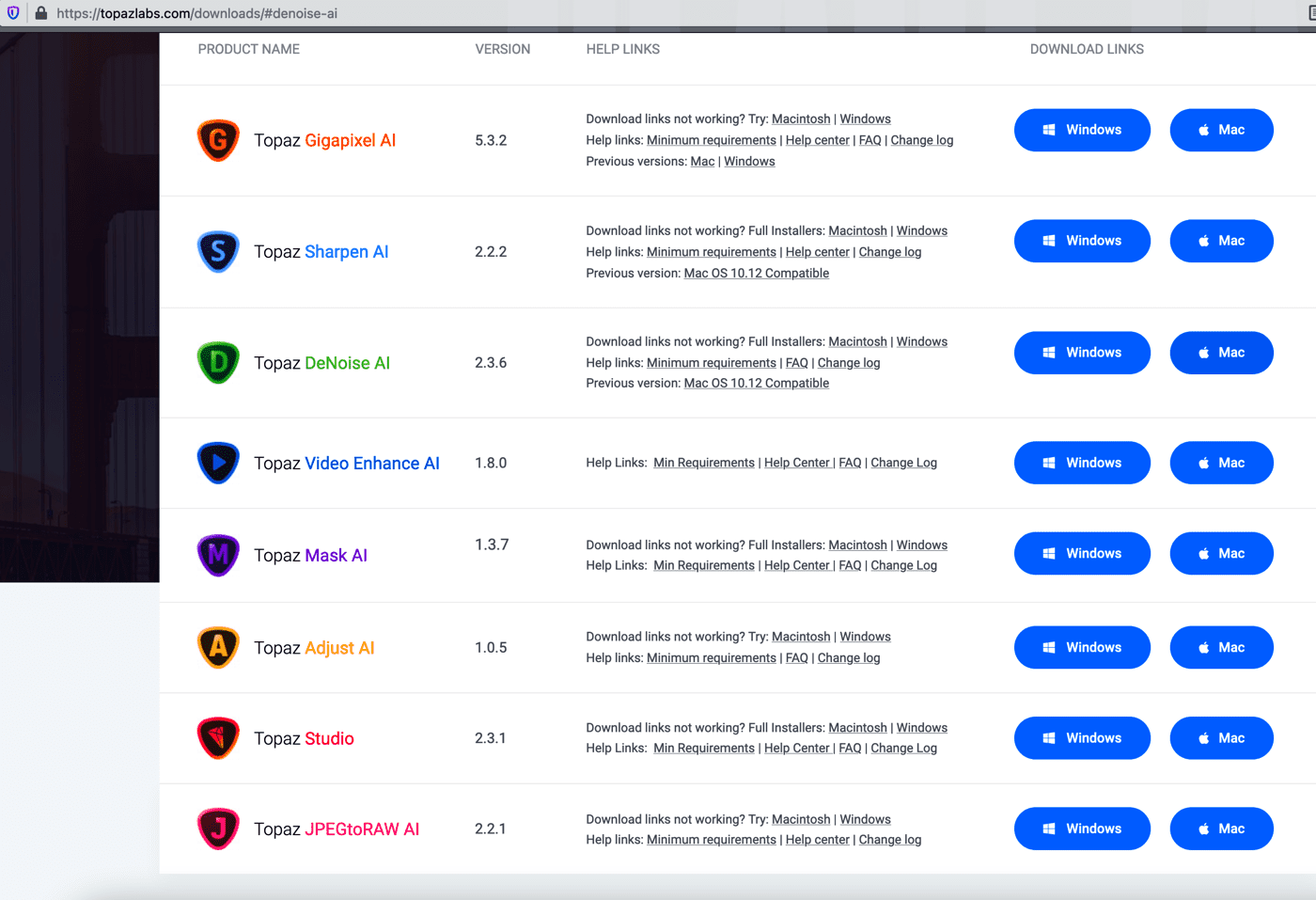Open Topaz Studio Change Log link
The image size is (1316, 900).
tap(903, 749)
